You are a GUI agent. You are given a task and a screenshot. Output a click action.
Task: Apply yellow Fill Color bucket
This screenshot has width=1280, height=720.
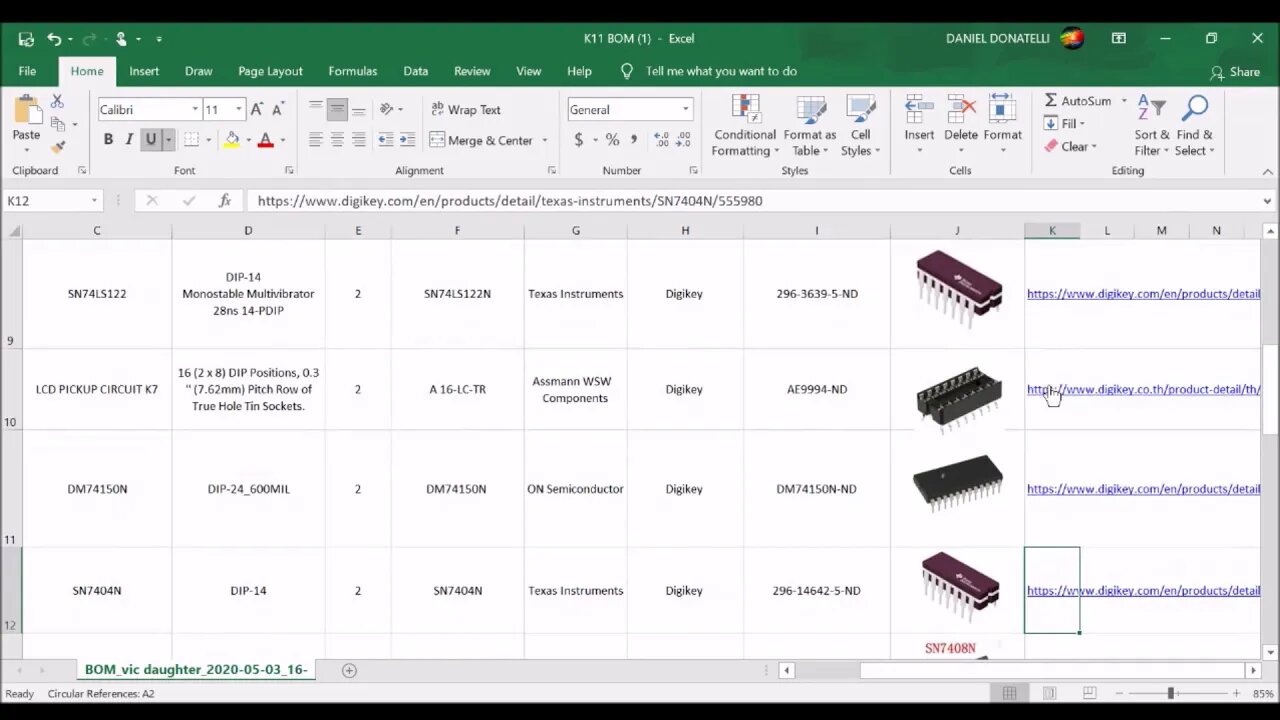click(x=232, y=140)
